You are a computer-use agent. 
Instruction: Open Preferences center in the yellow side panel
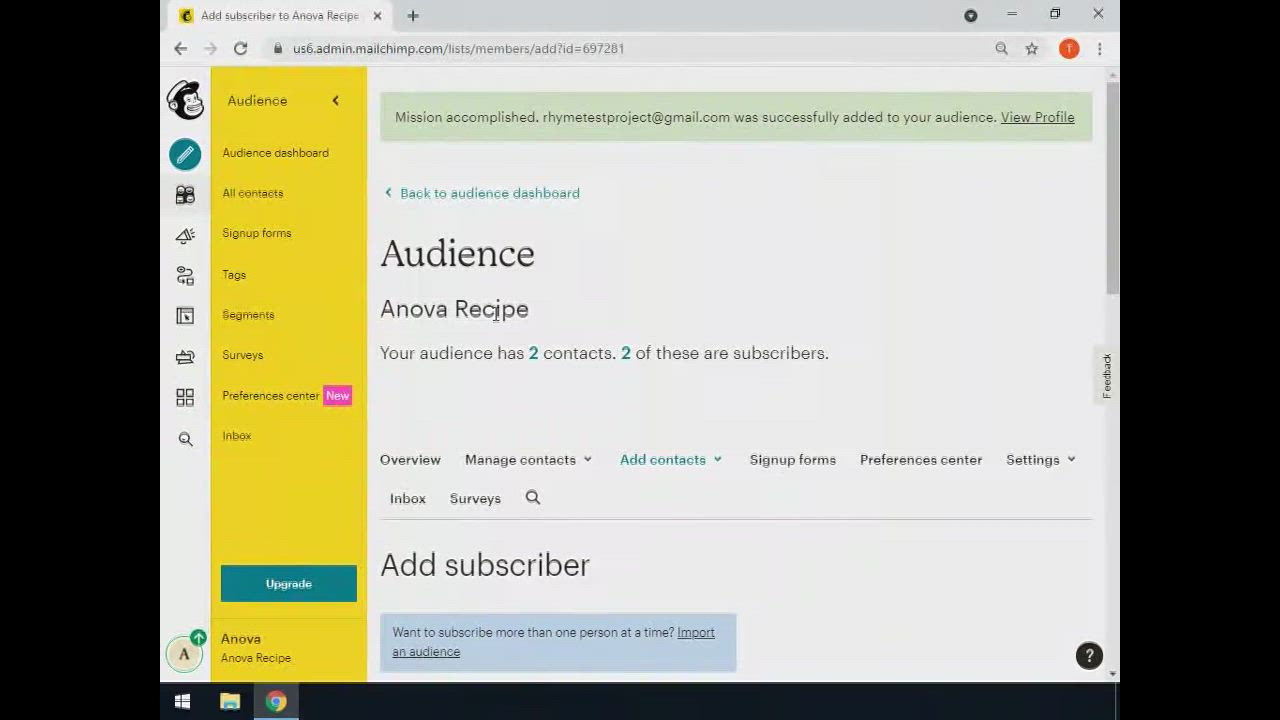point(270,396)
